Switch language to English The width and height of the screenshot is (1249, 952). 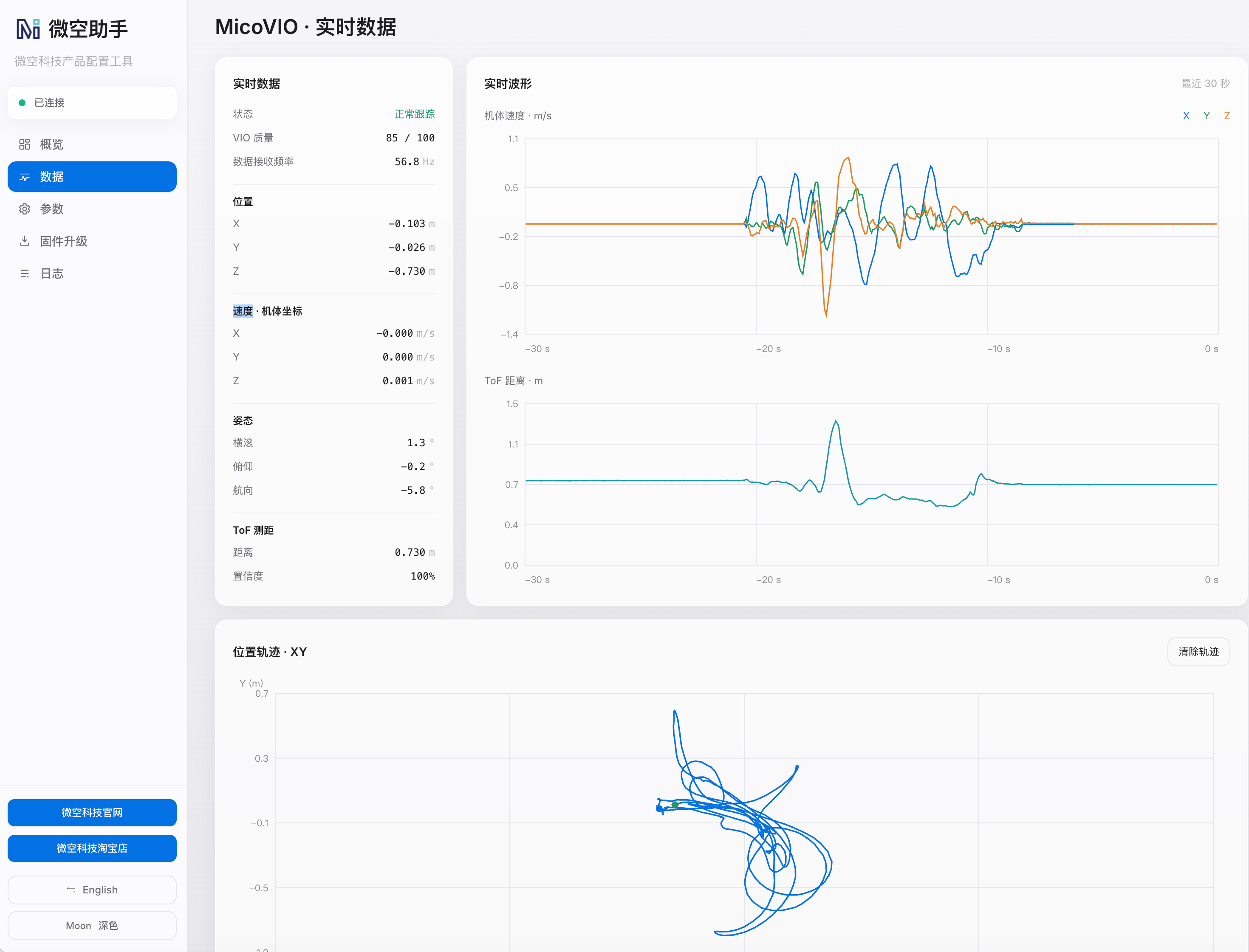[x=92, y=890]
